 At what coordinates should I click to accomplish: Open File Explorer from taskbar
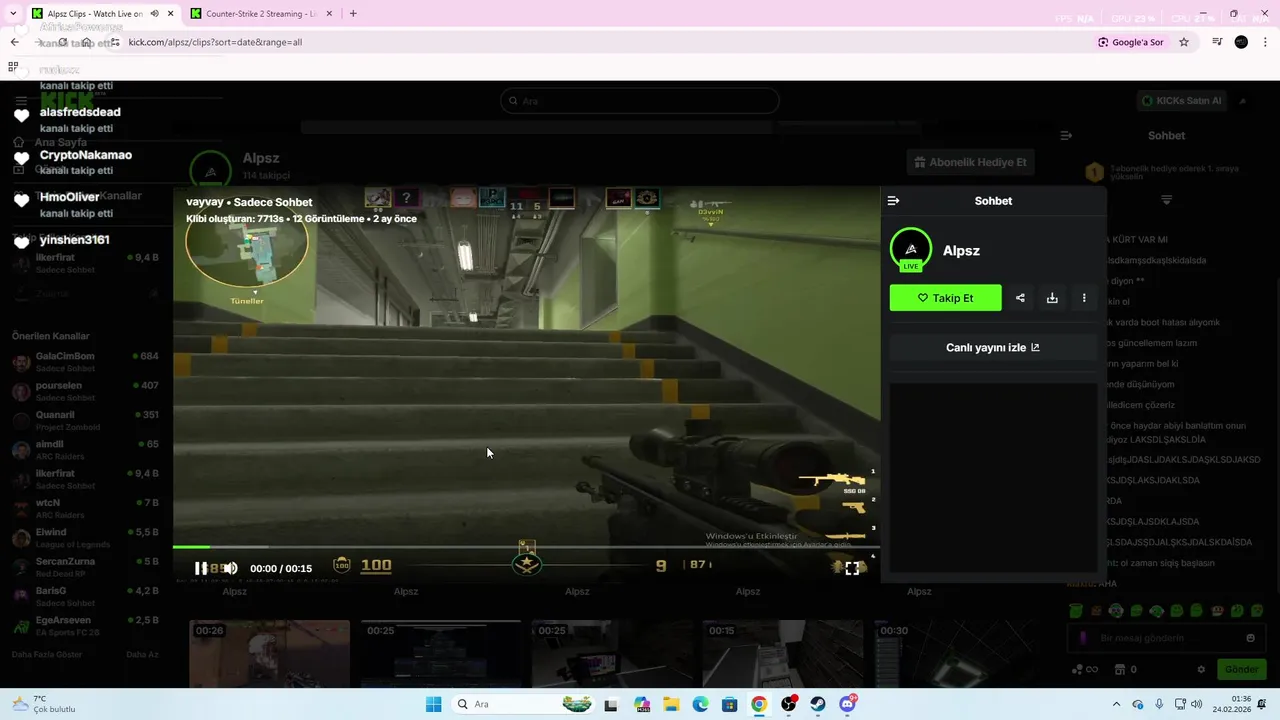(x=671, y=704)
